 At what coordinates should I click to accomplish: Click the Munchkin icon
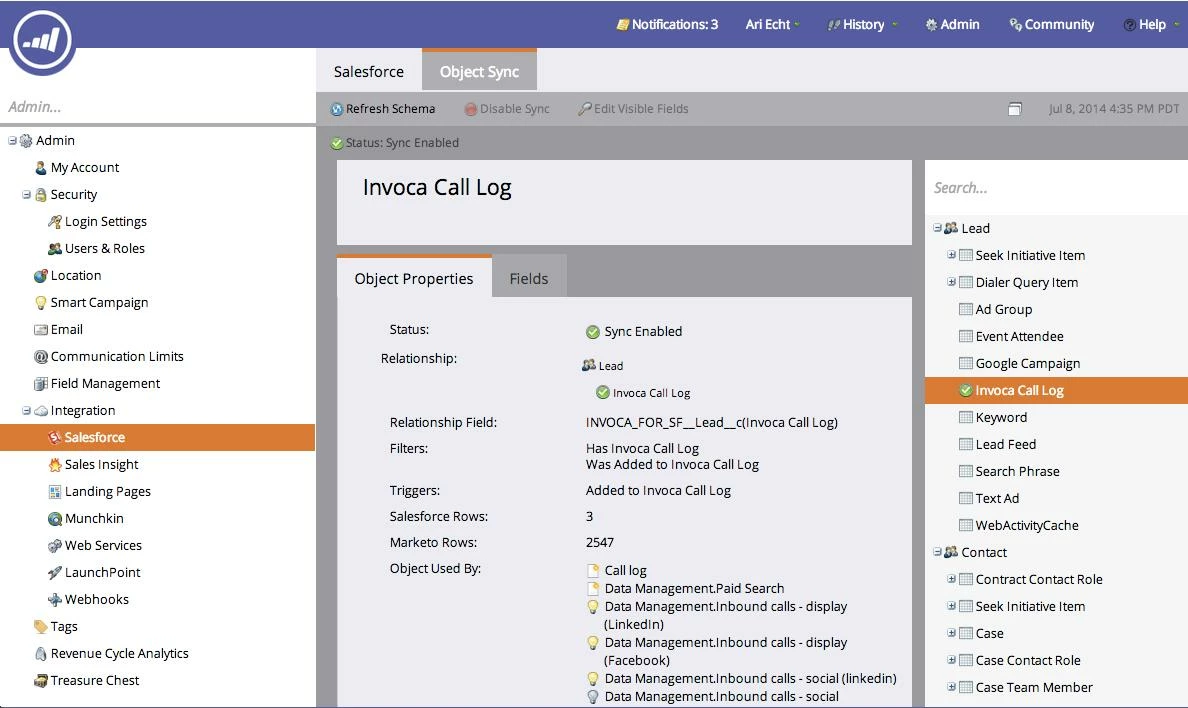55,518
